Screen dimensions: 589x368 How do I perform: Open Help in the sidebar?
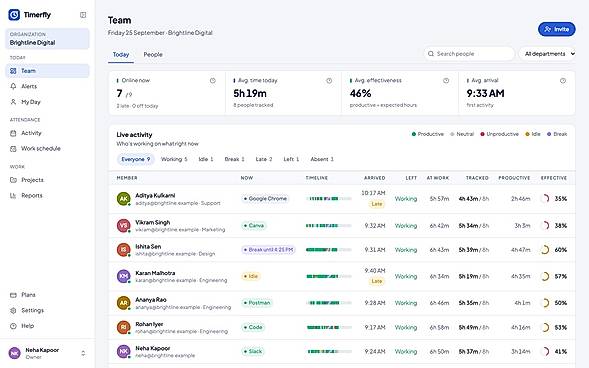47,326
